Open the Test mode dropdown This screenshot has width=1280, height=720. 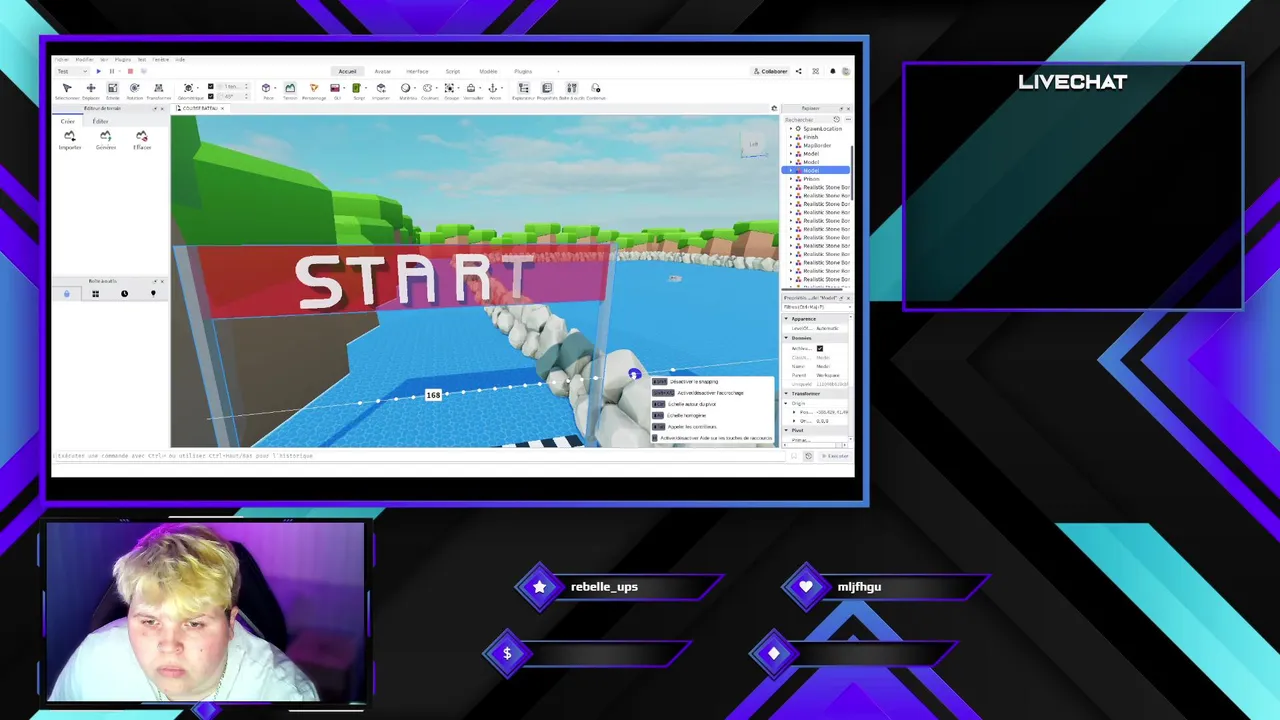coord(72,71)
